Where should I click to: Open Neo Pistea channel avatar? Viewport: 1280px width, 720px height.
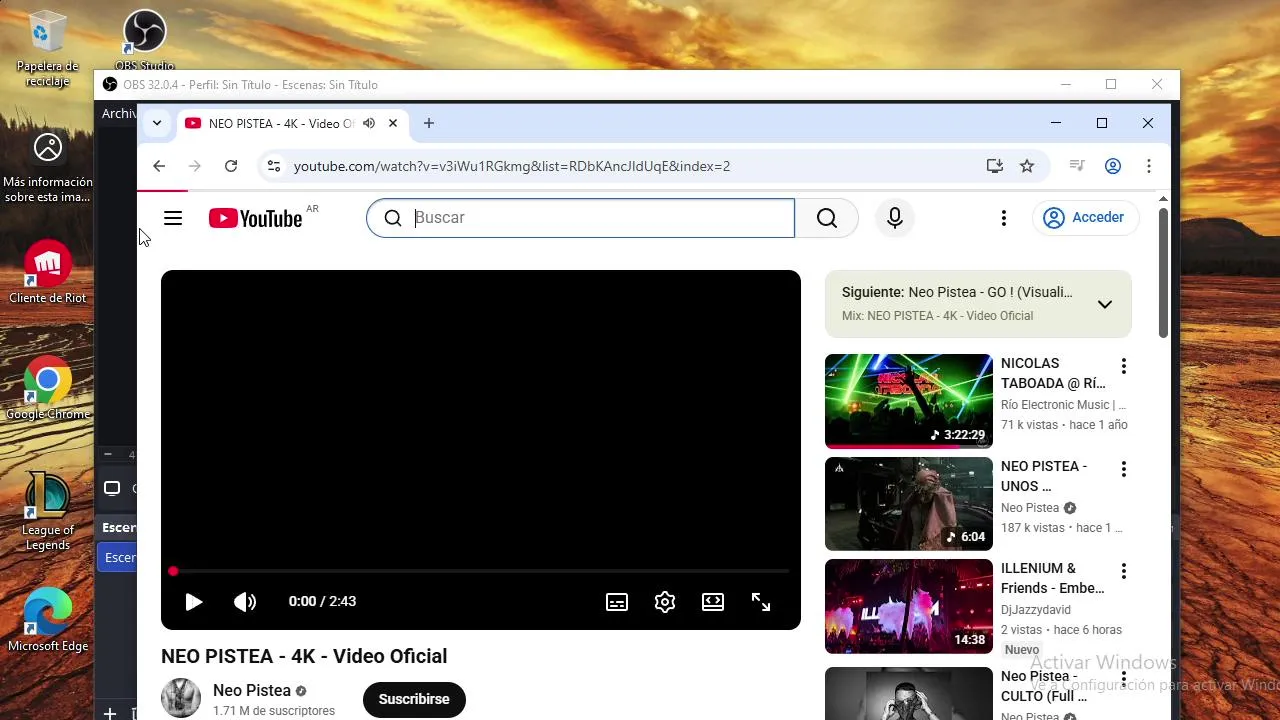[181, 698]
